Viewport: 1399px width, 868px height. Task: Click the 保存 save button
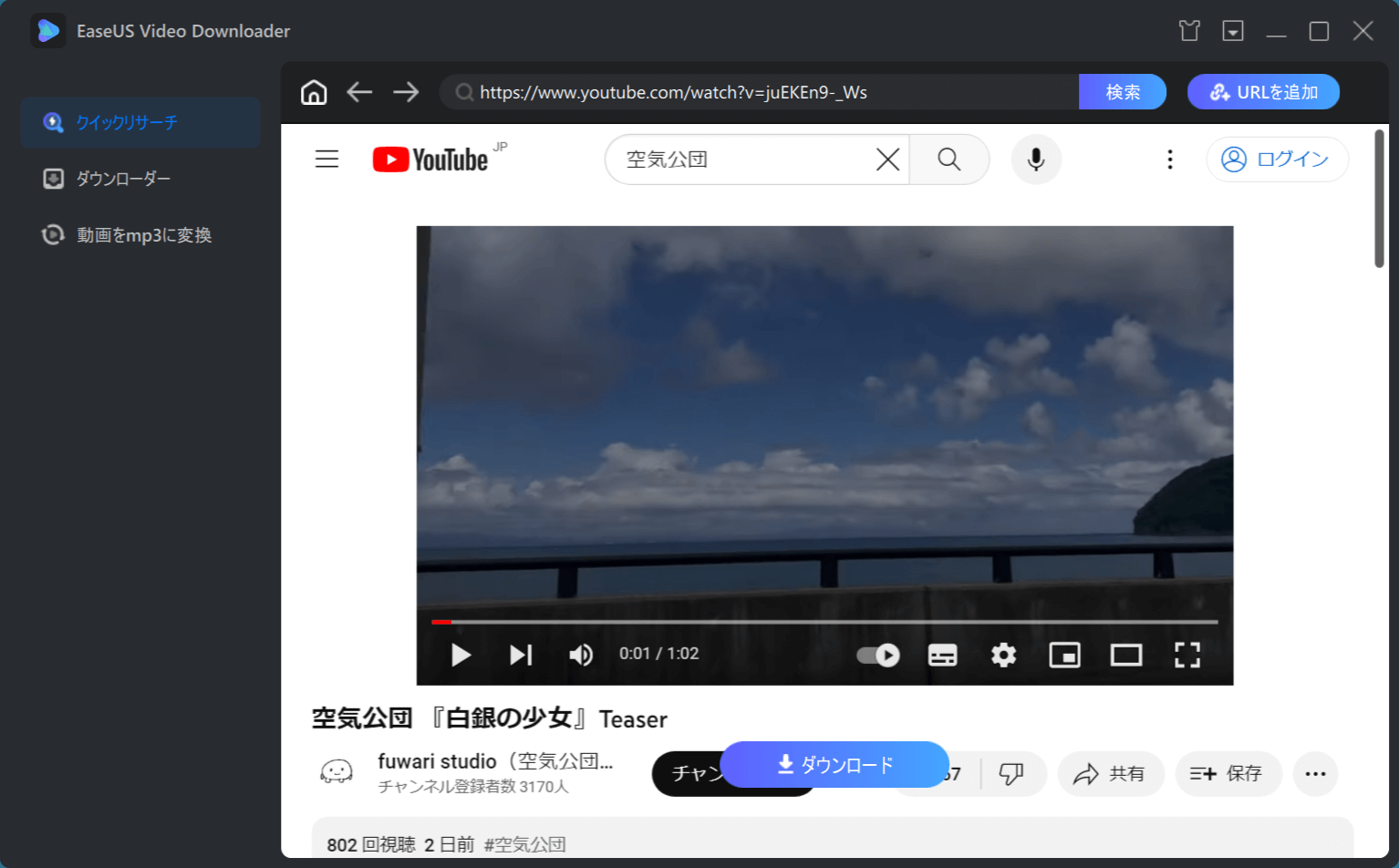pos(1228,774)
